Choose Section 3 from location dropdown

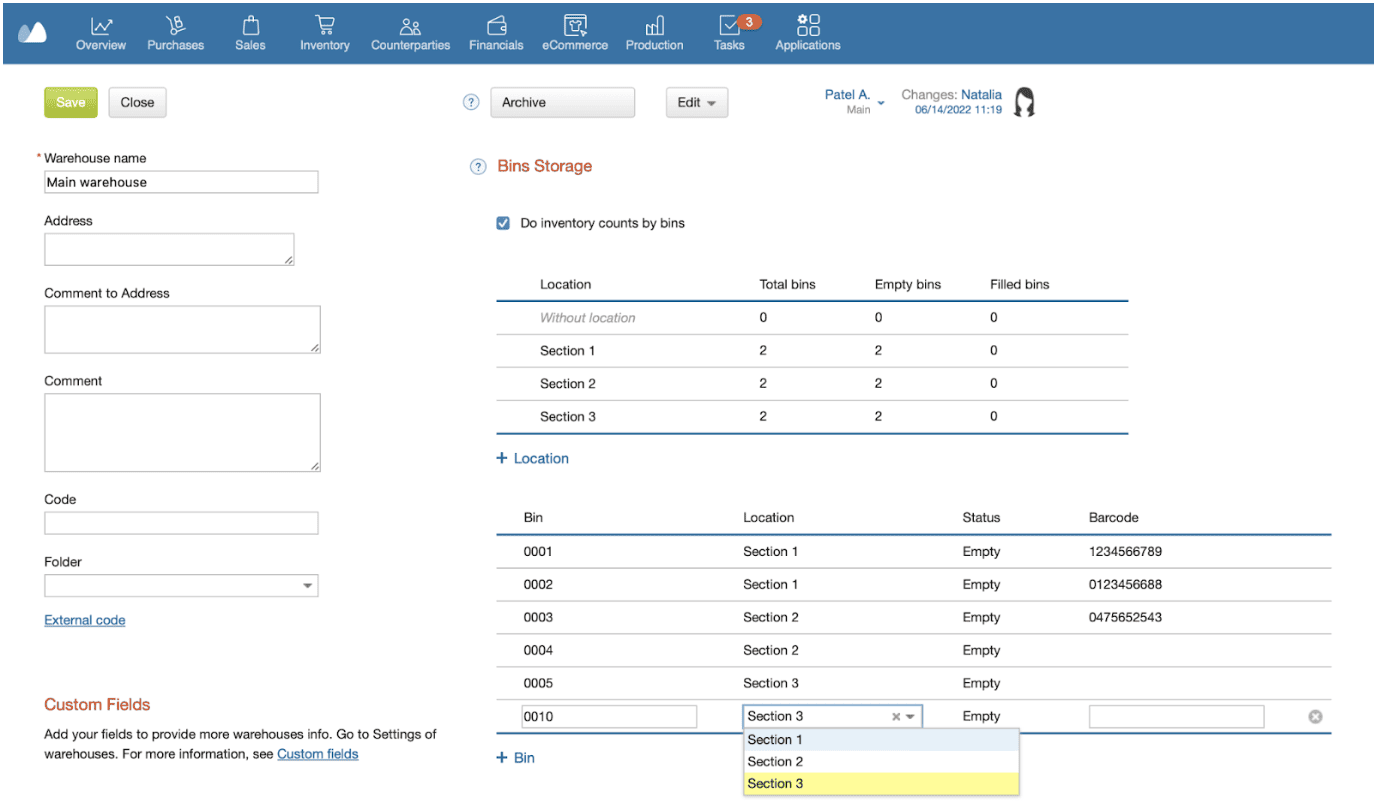881,783
